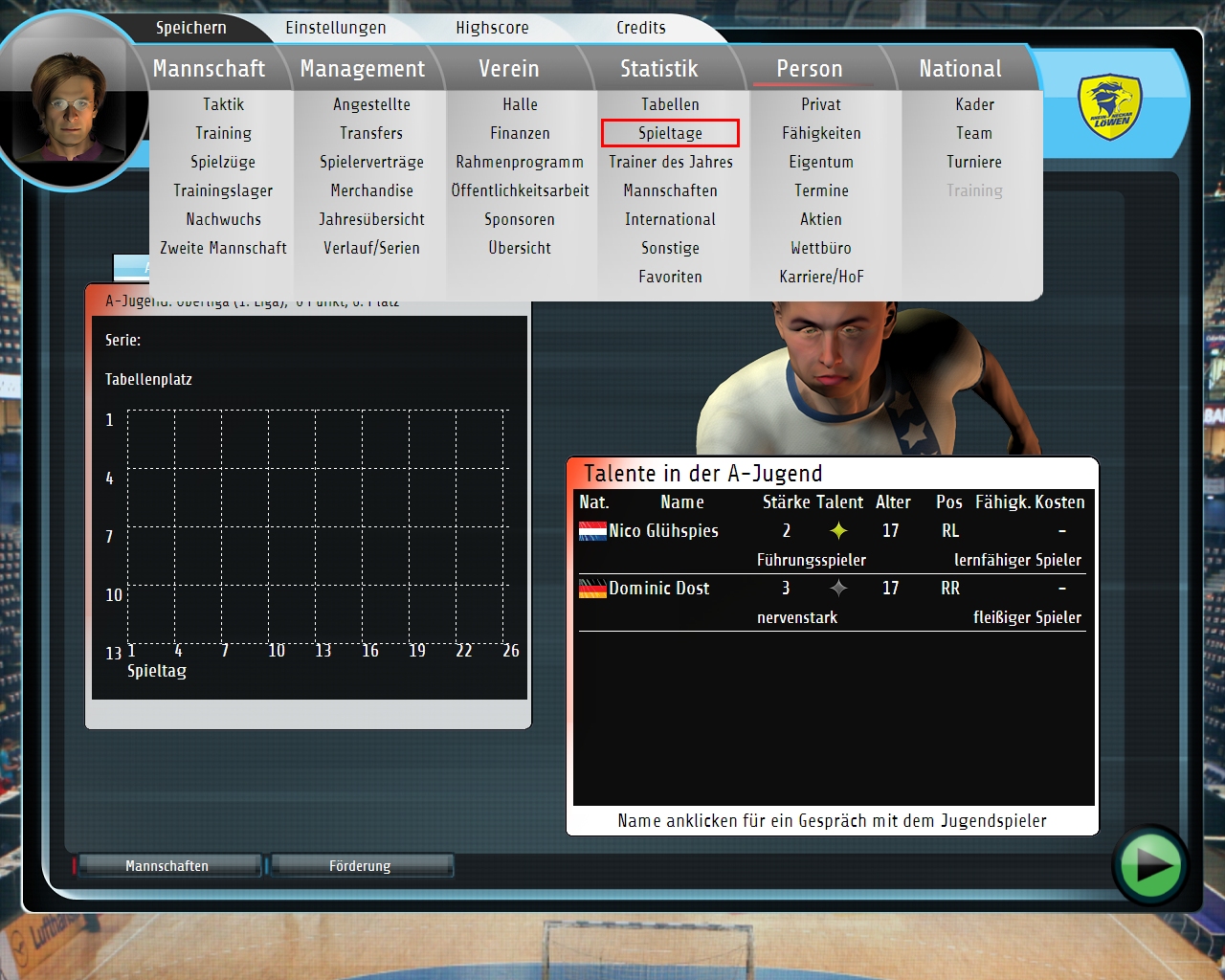Open the Person menu header
The height and width of the screenshot is (980, 1225).
[810, 69]
